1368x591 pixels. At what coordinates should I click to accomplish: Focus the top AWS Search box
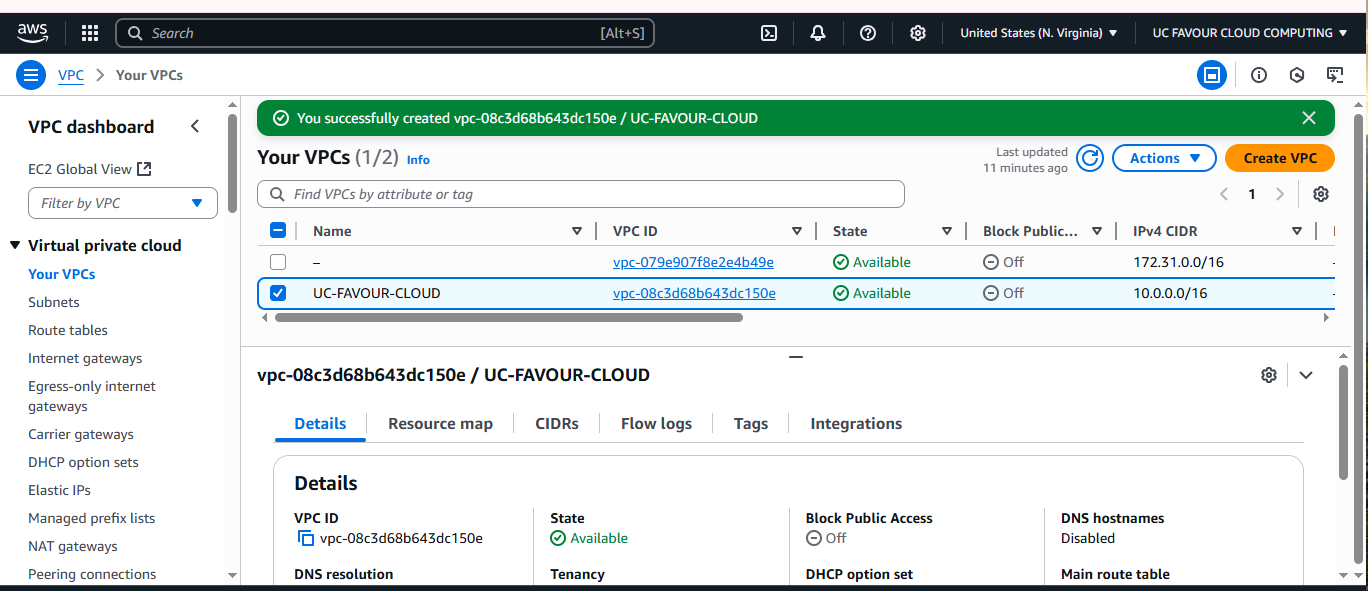(385, 33)
